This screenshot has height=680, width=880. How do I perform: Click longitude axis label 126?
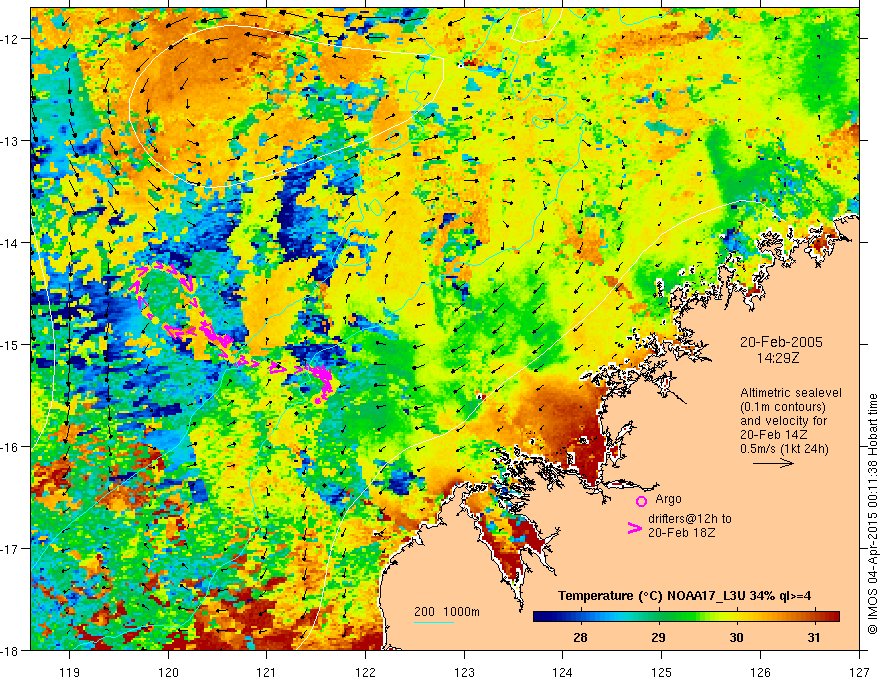coord(760,672)
